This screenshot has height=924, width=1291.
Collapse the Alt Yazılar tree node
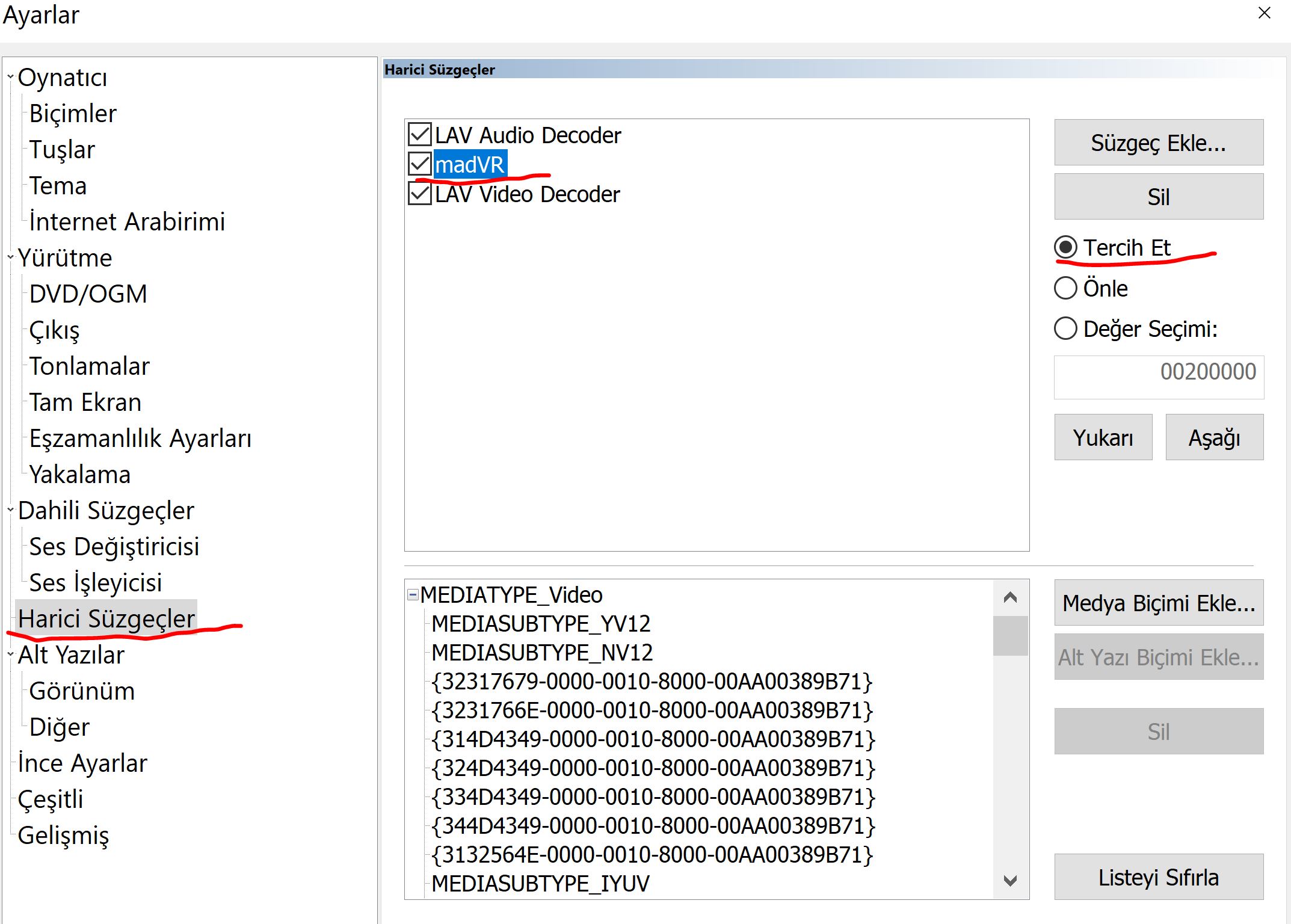click(10, 654)
